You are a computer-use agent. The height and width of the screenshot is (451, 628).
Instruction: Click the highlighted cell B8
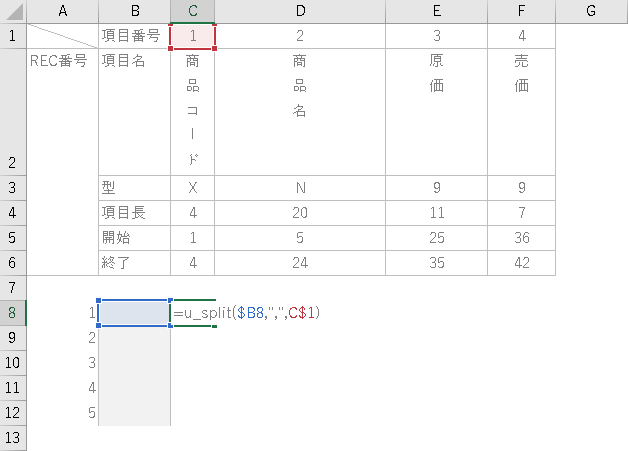click(135, 313)
